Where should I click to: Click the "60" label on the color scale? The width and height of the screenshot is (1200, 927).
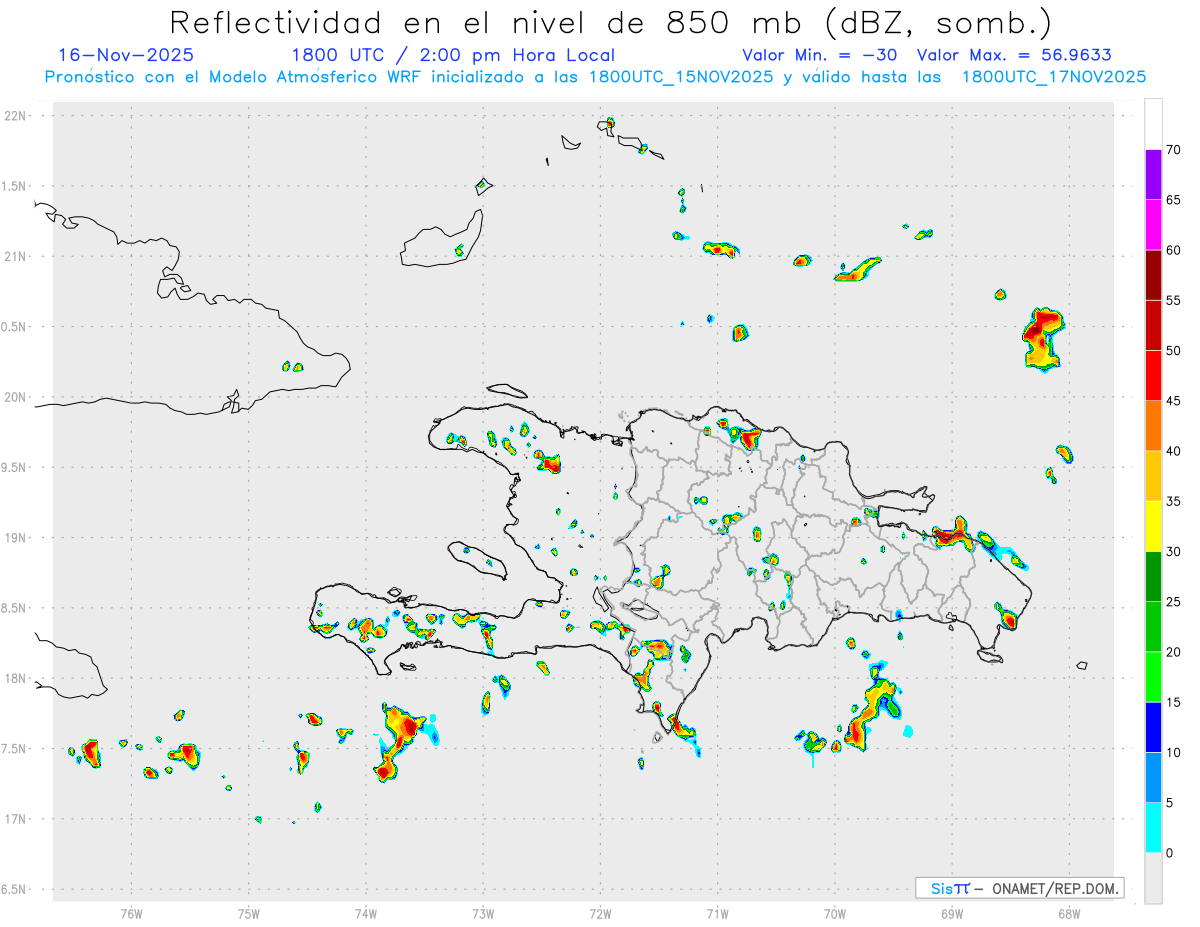pos(1174,250)
